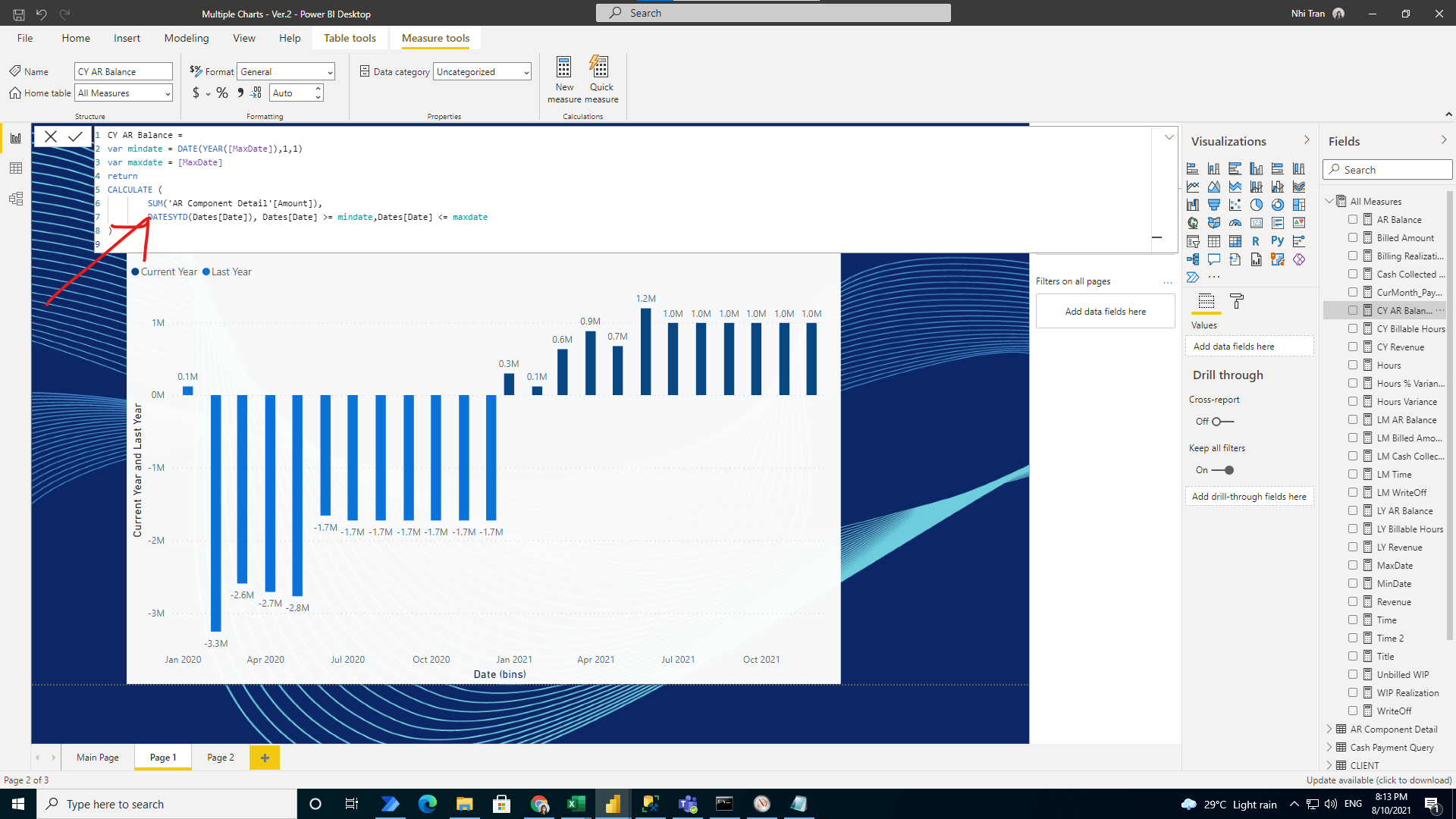Open Microsoft Teams from the taskbar

[x=688, y=804]
